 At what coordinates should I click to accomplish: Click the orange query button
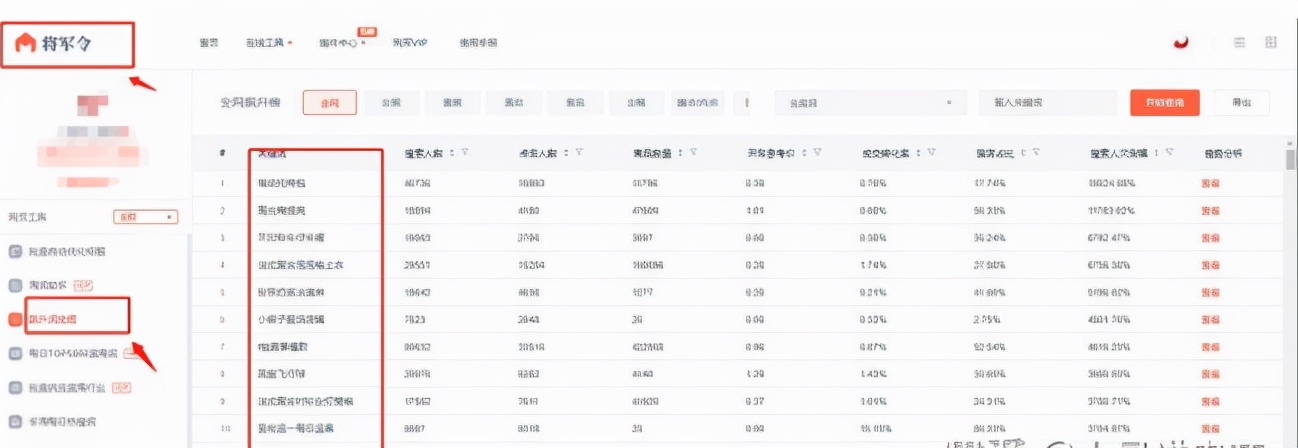[1165, 103]
